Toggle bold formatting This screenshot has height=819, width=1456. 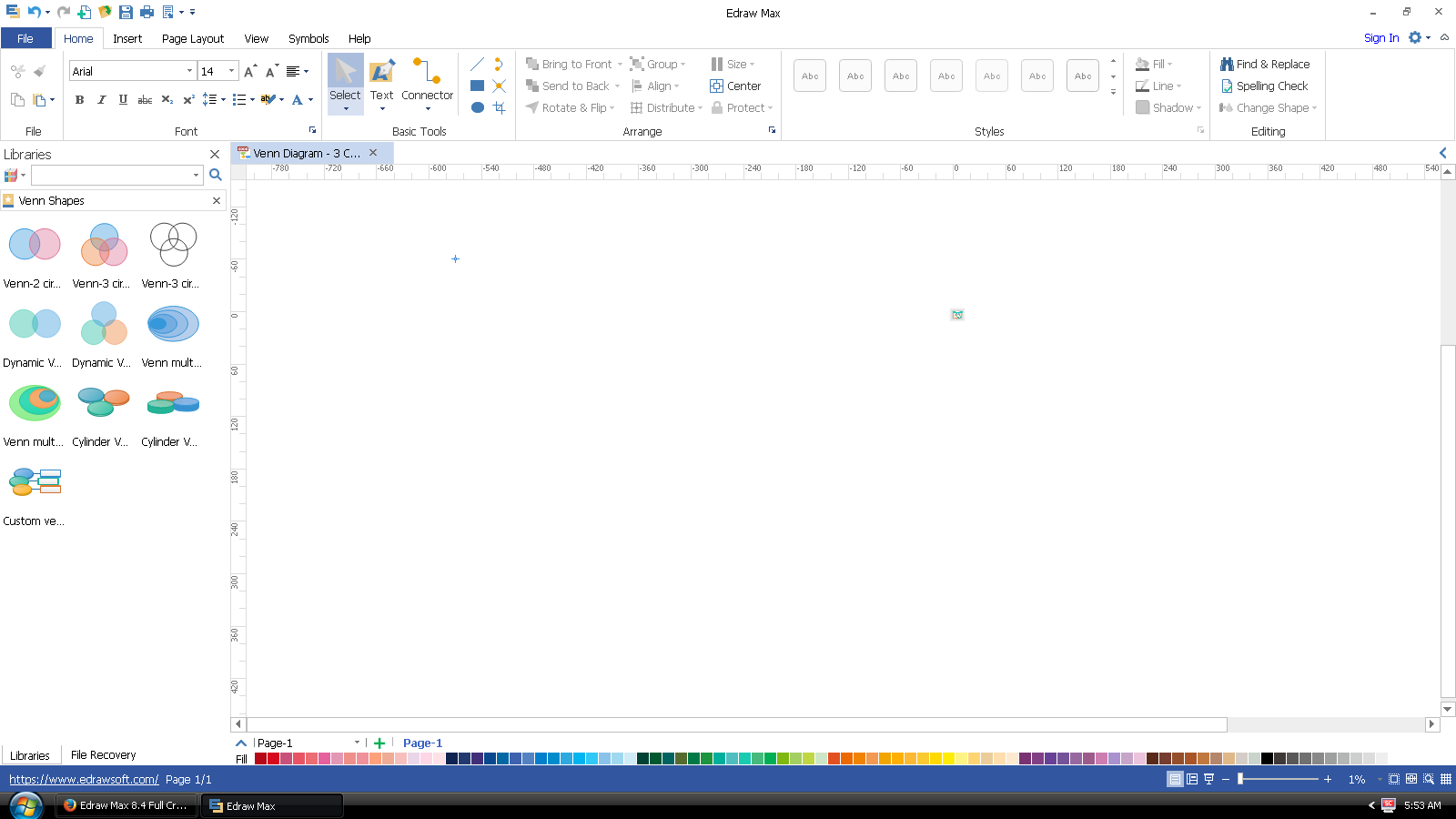coord(79,100)
